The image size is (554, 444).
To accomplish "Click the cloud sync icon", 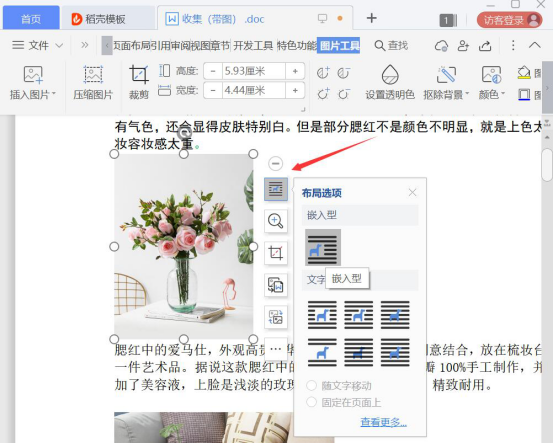I will pyautogui.click(x=441, y=46).
